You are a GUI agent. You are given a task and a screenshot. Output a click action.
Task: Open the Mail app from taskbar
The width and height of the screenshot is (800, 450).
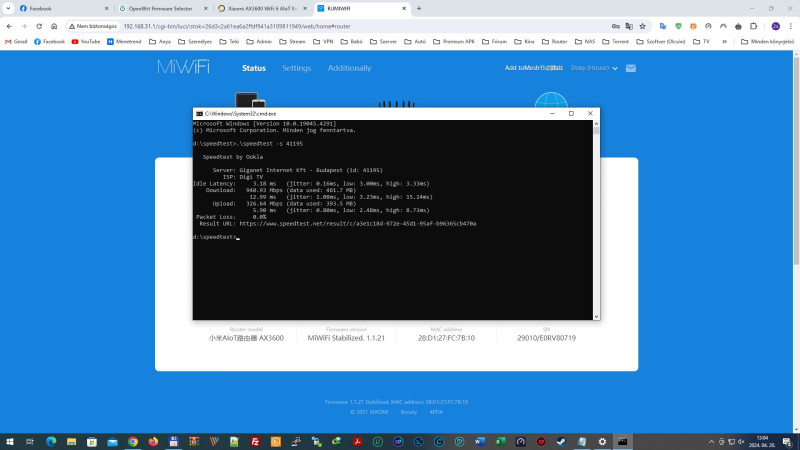(x=112, y=441)
